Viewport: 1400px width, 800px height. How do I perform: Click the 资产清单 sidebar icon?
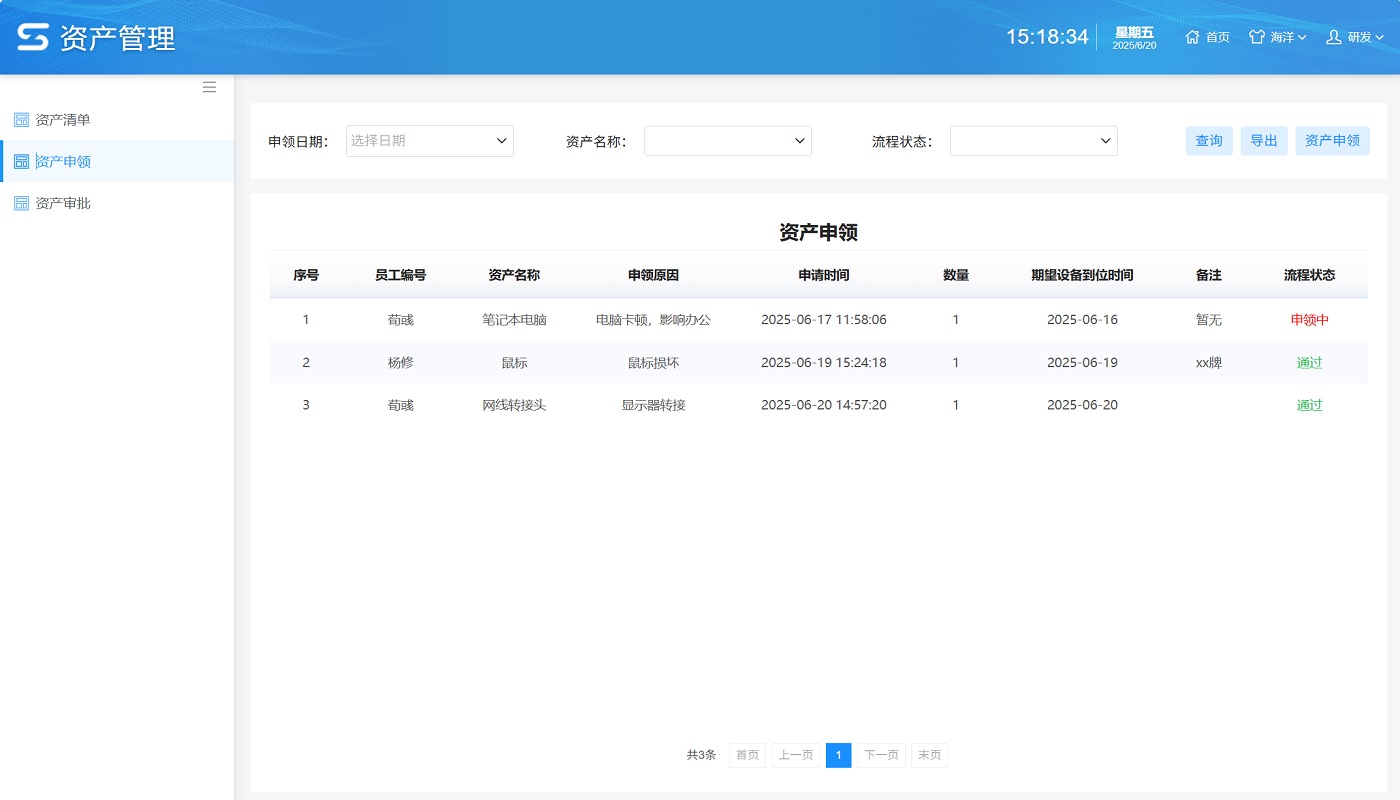pyautogui.click(x=21, y=120)
